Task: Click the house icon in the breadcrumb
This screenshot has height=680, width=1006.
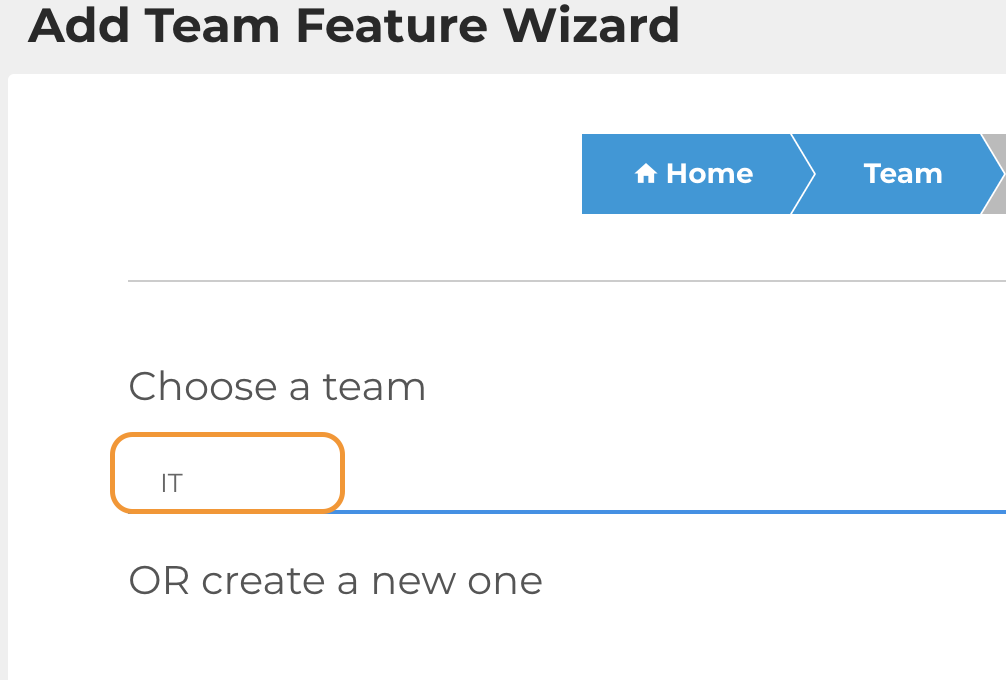Action: [645, 174]
